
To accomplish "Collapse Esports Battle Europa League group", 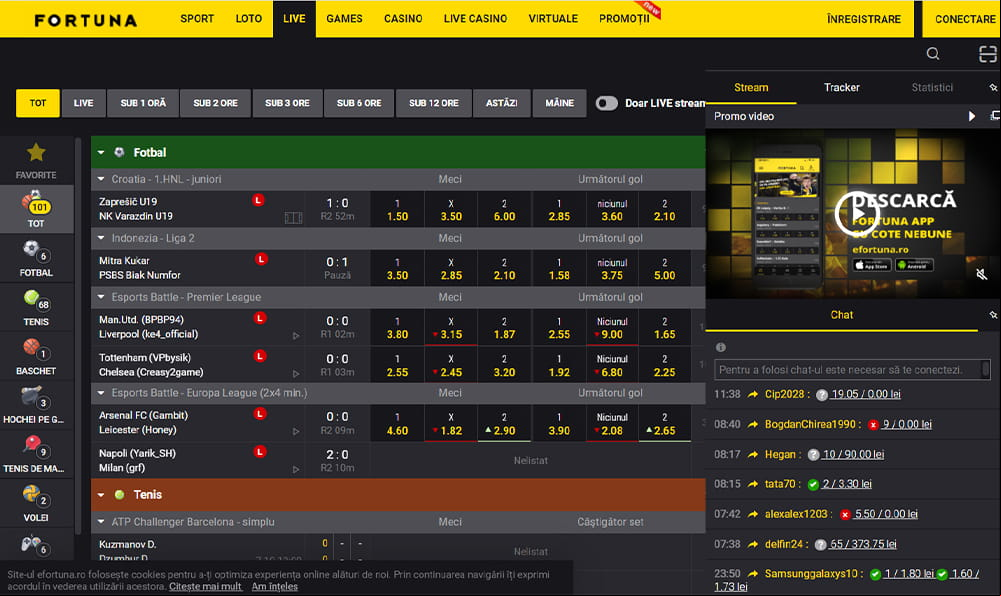I will [101, 393].
